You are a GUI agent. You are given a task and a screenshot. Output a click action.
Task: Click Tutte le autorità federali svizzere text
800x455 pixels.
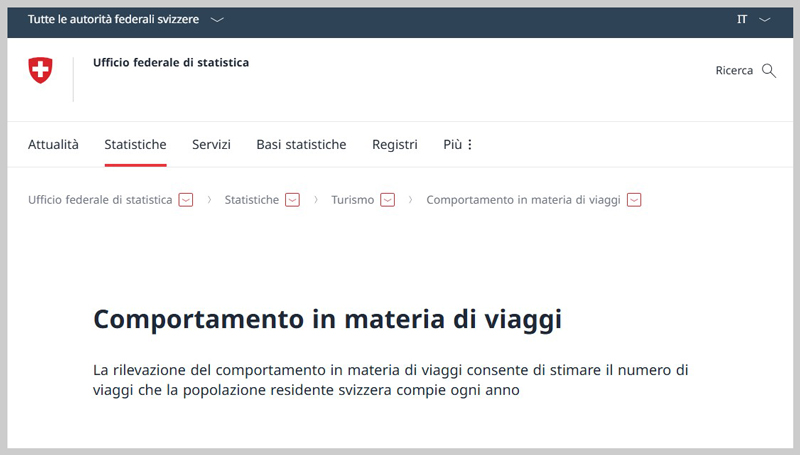pyautogui.click(x=113, y=20)
